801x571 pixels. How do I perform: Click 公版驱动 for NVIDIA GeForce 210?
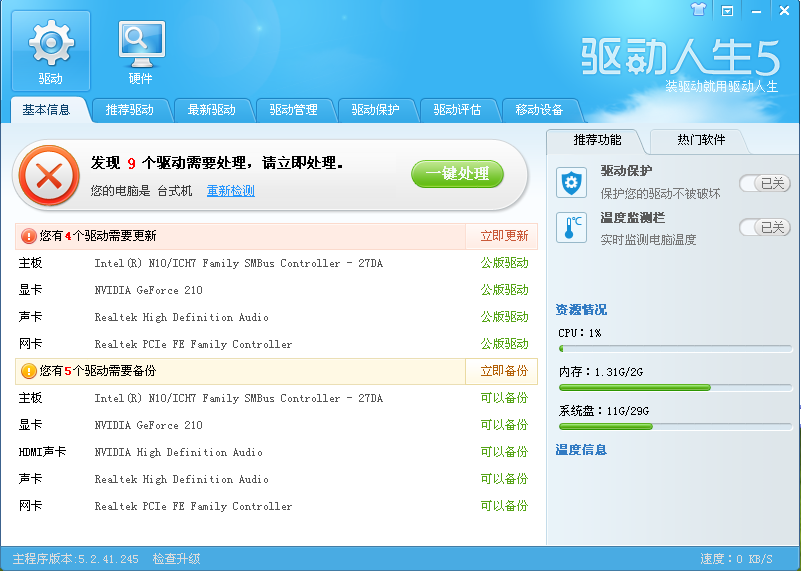pyautogui.click(x=504, y=290)
